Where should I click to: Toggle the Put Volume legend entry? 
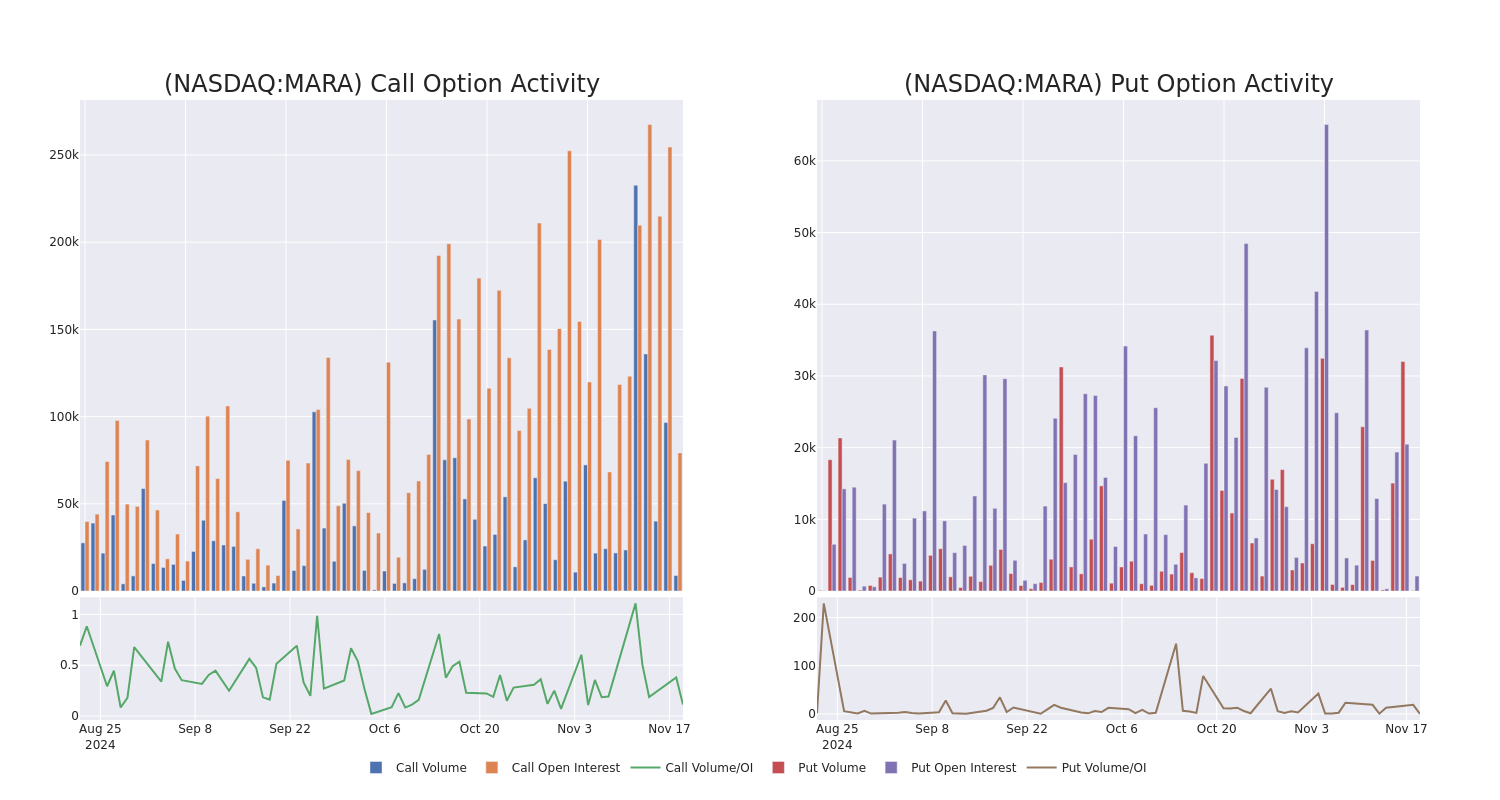(818, 768)
